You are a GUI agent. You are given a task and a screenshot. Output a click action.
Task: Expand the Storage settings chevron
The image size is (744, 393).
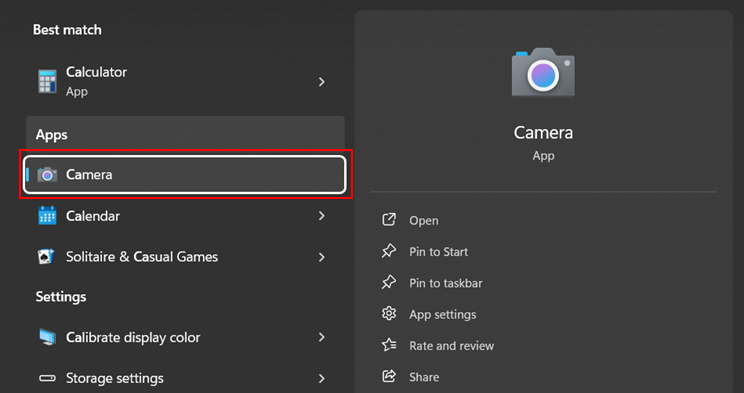pyautogui.click(x=322, y=378)
